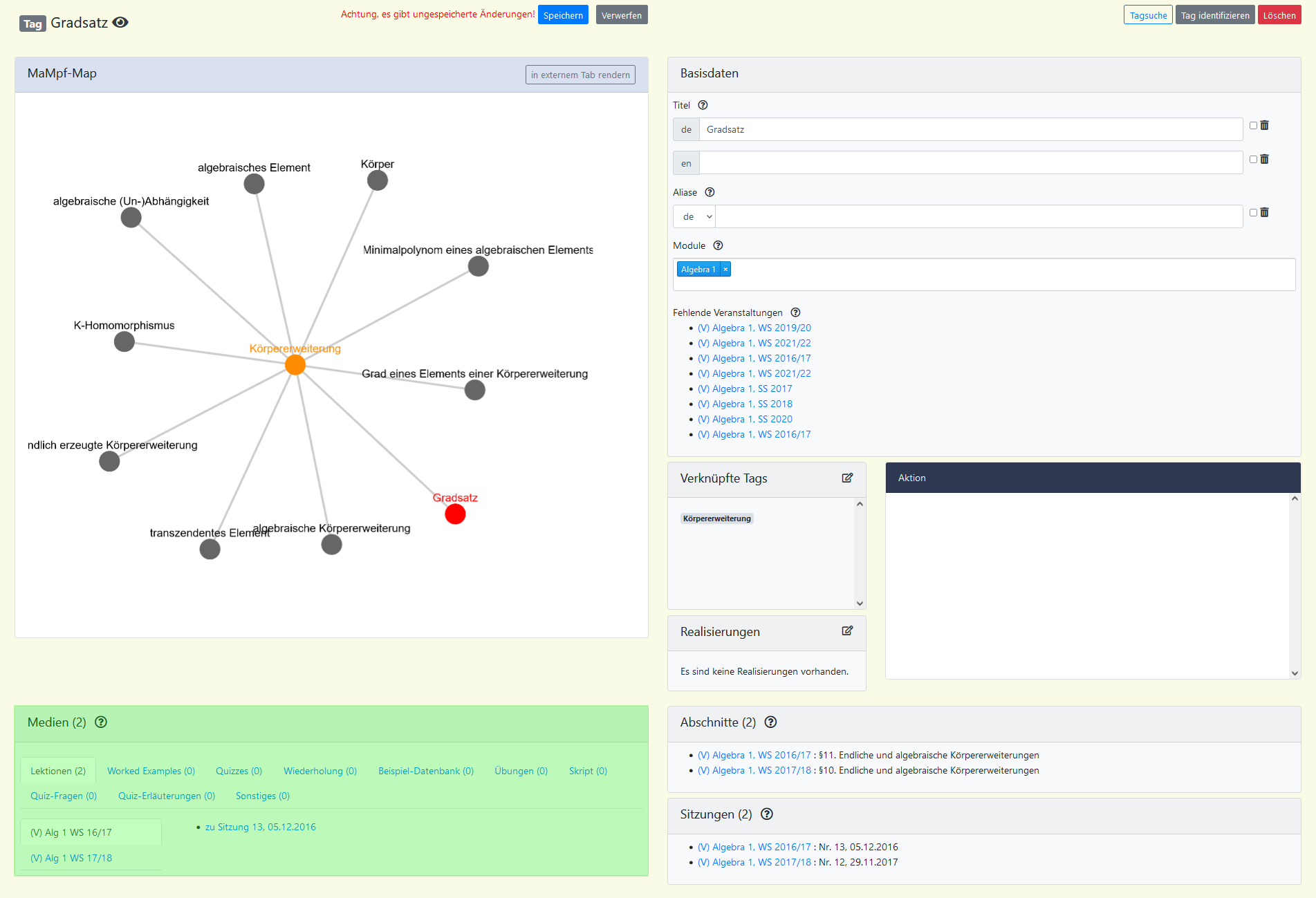Edit Realisierungen via pencil icon
Screen dimensions: 1316x898
pyautogui.click(x=847, y=630)
